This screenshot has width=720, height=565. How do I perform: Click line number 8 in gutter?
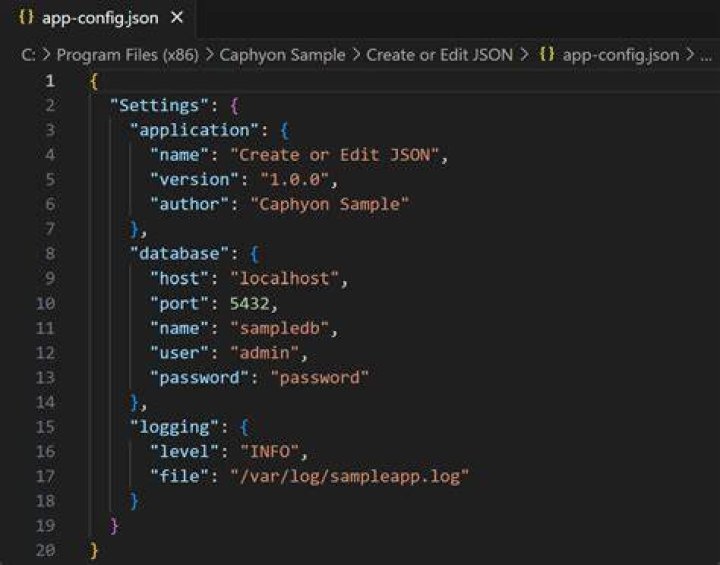(50, 254)
